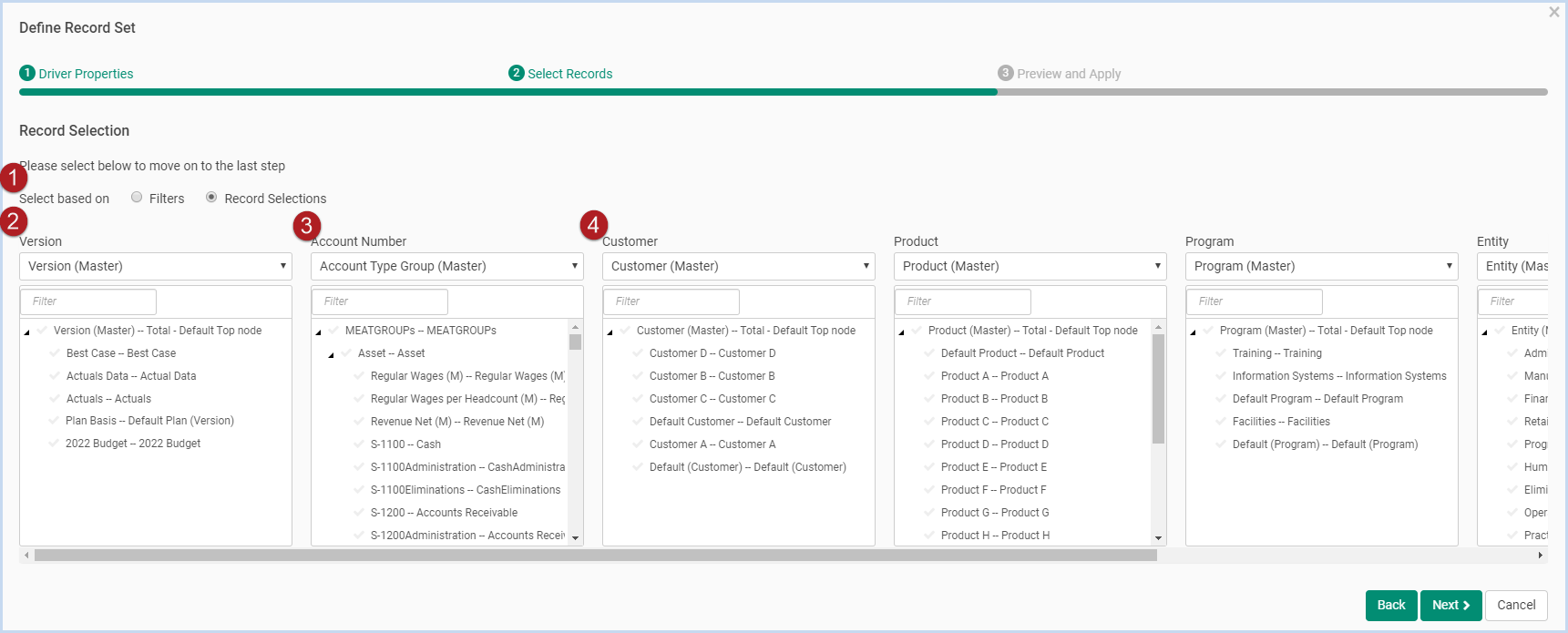Click the Program filter input field

coord(1256,301)
